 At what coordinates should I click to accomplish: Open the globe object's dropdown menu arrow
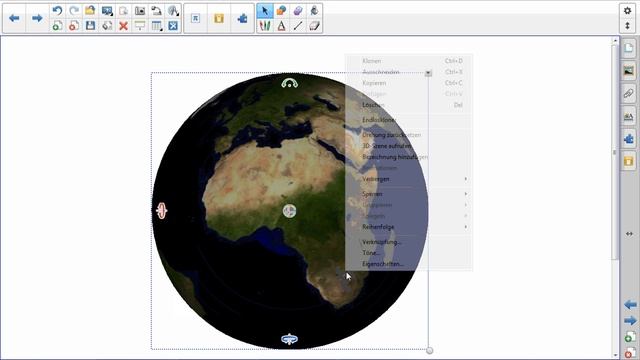coord(428,73)
